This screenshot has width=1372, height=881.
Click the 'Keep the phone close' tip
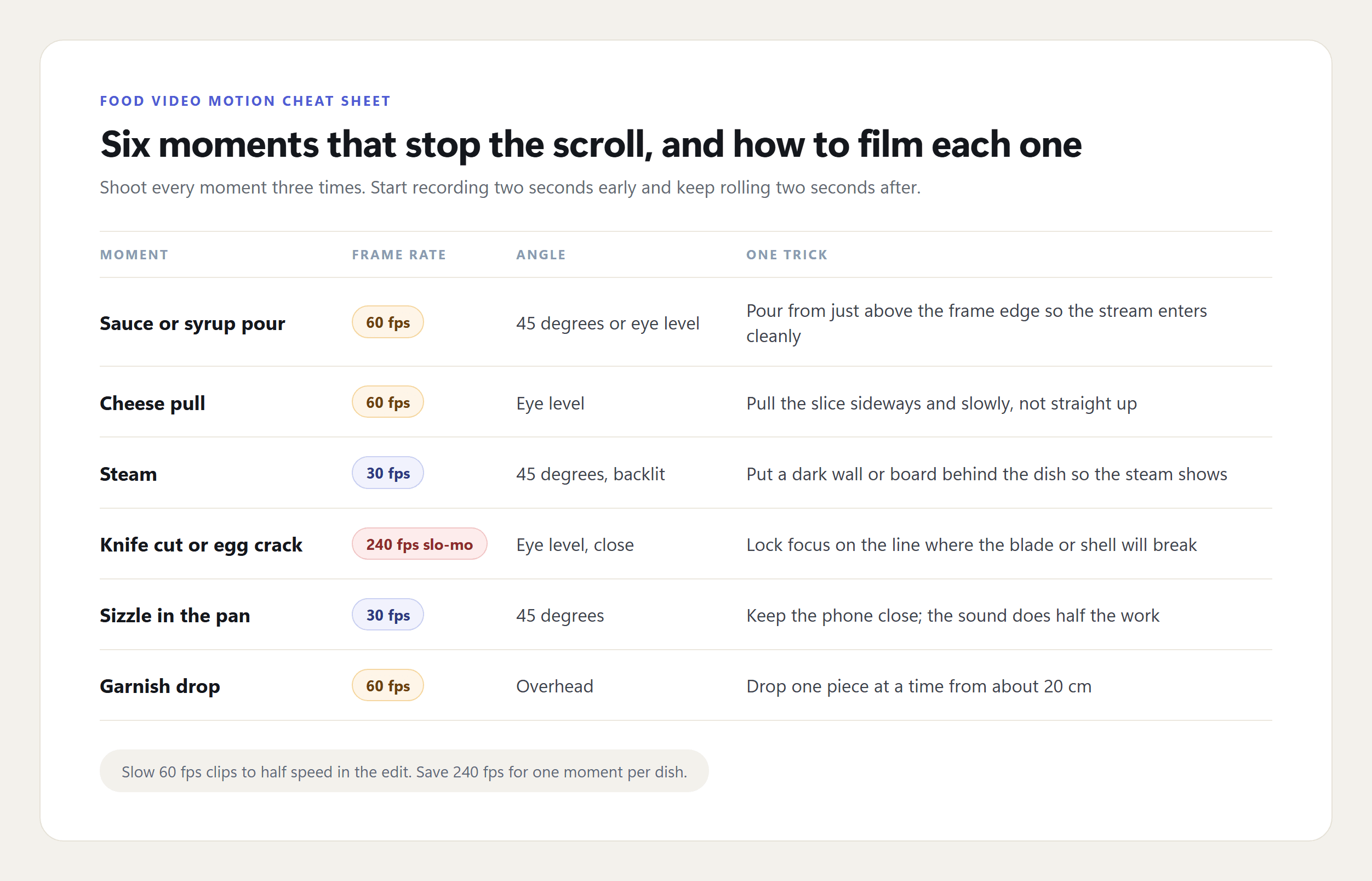point(952,616)
